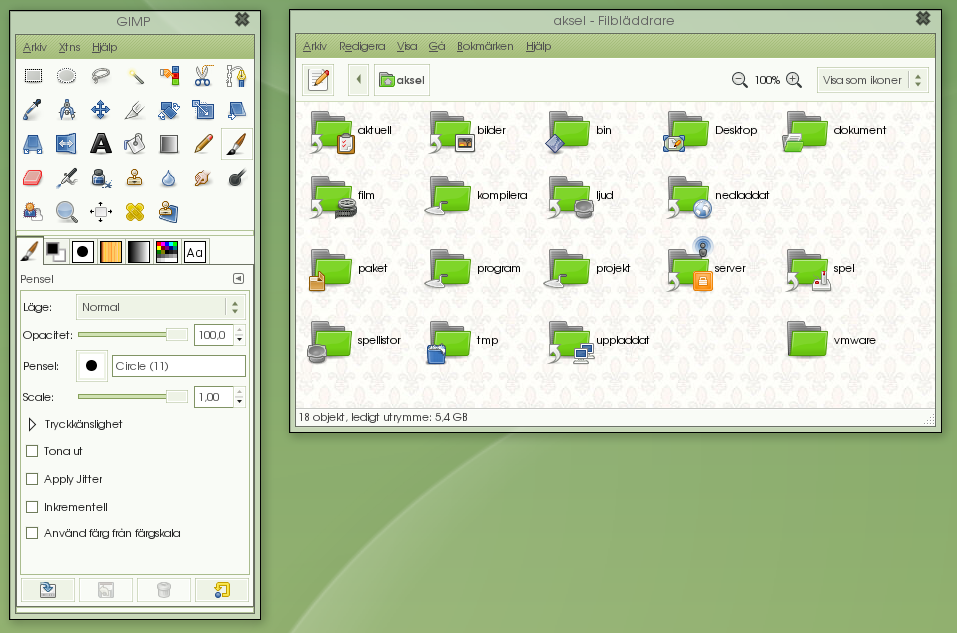Select the Ellipse Select tool
The height and width of the screenshot is (633, 957).
pos(67,76)
